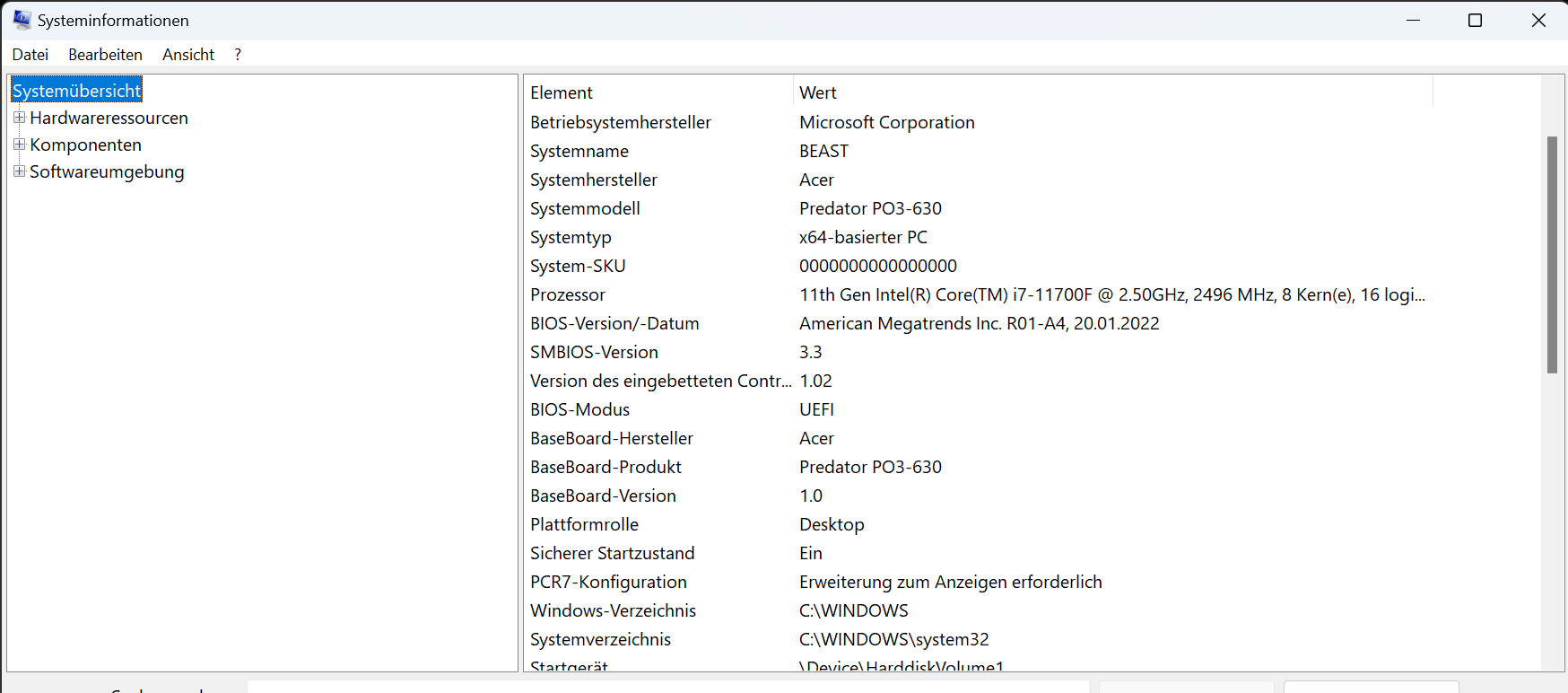The image size is (1568, 693).
Task: Select Systemübersicht in the tree
Action: 77,91
